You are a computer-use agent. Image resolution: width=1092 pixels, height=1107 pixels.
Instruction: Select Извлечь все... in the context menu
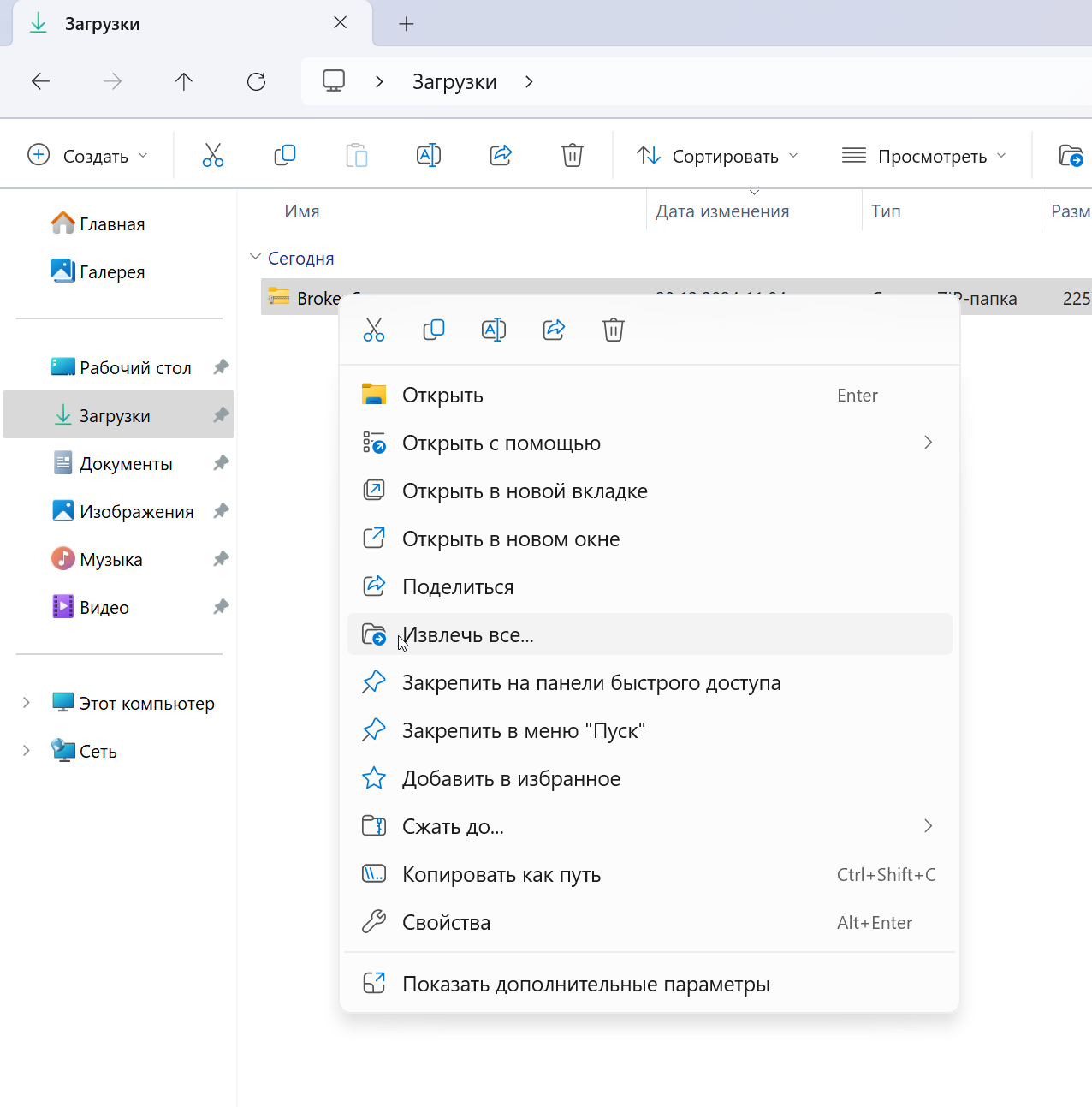[650, 634]
